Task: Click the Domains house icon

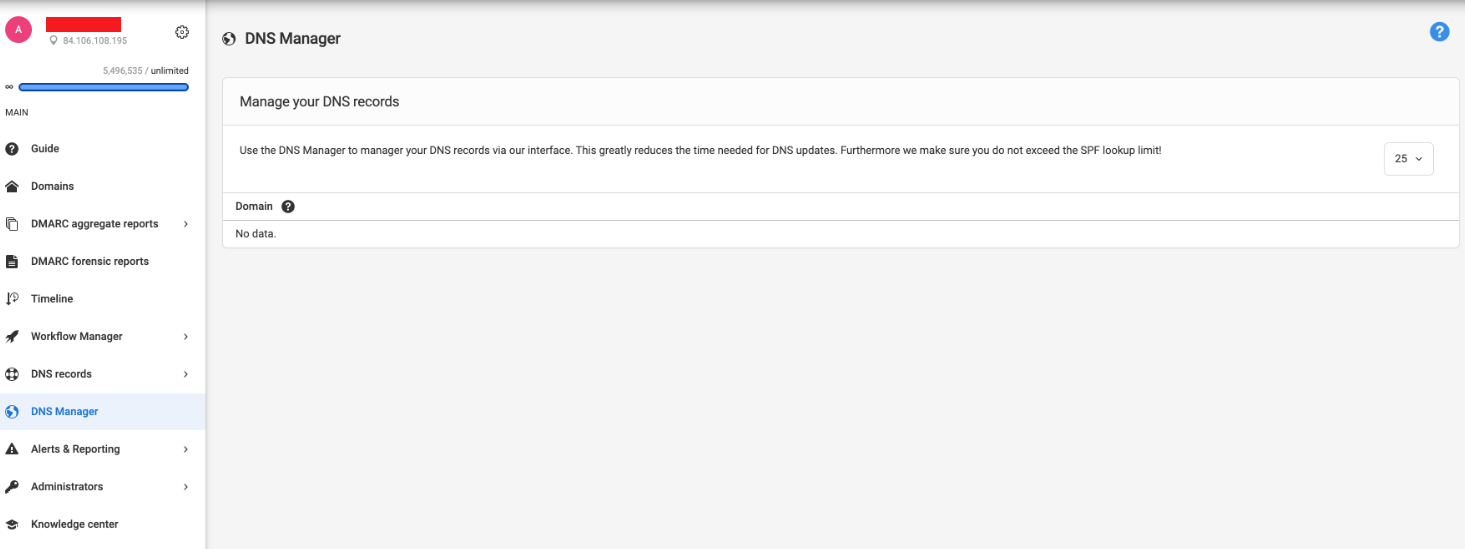Action: tap(12, 187)
